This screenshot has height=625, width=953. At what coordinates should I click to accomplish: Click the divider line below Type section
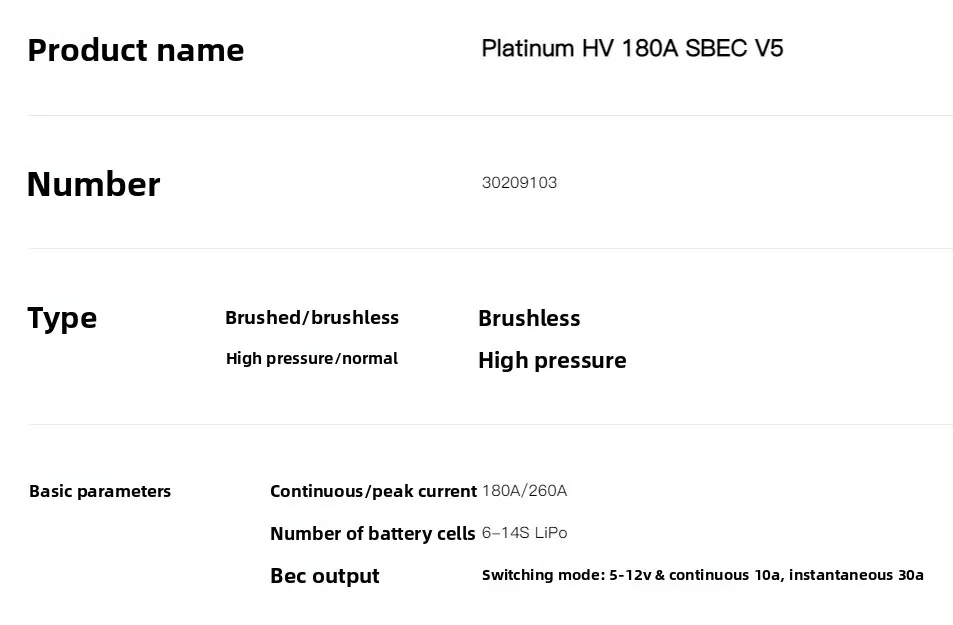[490, 424]
